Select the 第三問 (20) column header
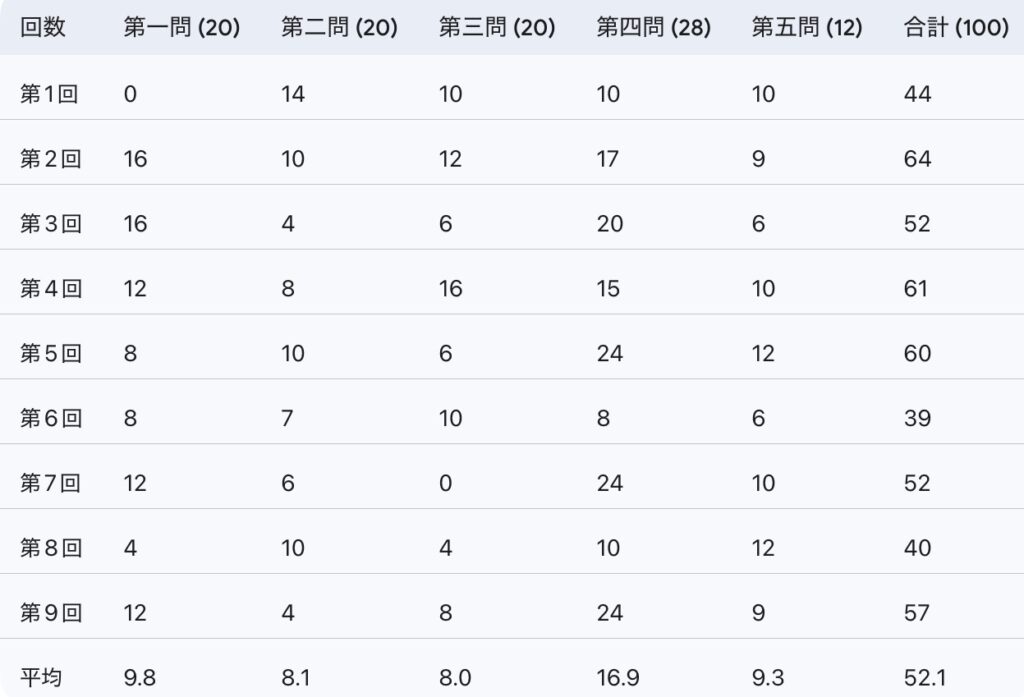Image resolution: width=1024 pixels, height=697 pixels. pos(497,28)
